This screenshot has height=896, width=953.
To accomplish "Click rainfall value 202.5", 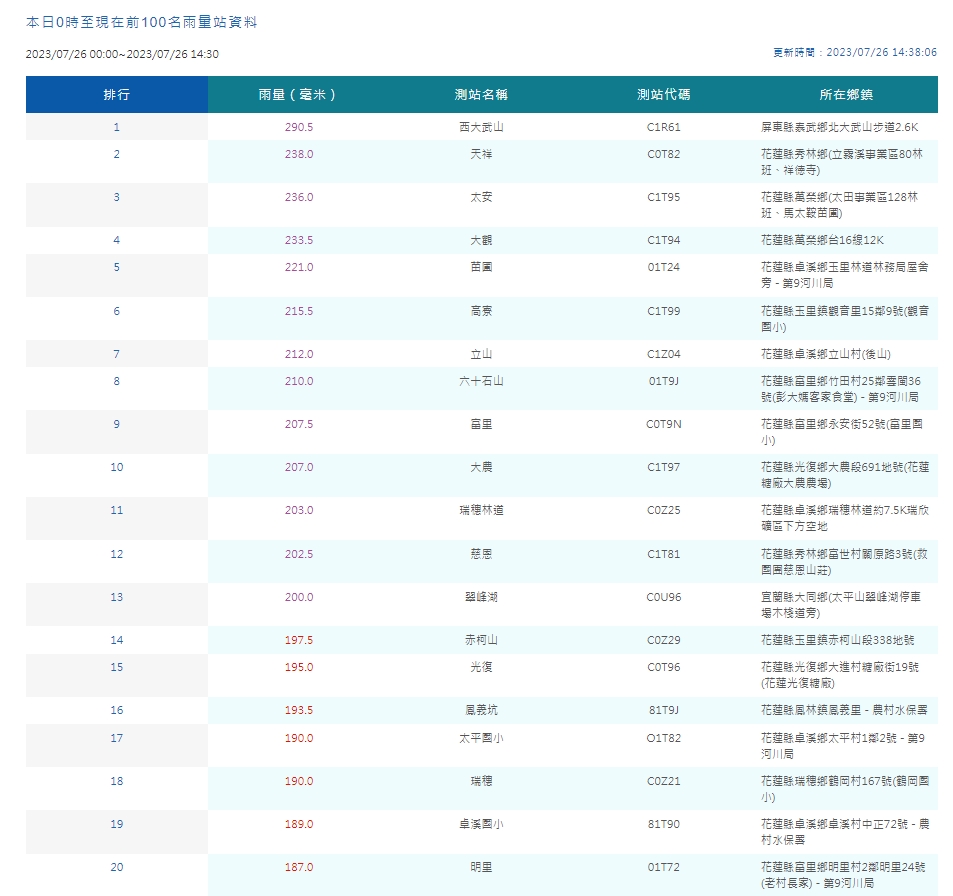I will 299,554.
